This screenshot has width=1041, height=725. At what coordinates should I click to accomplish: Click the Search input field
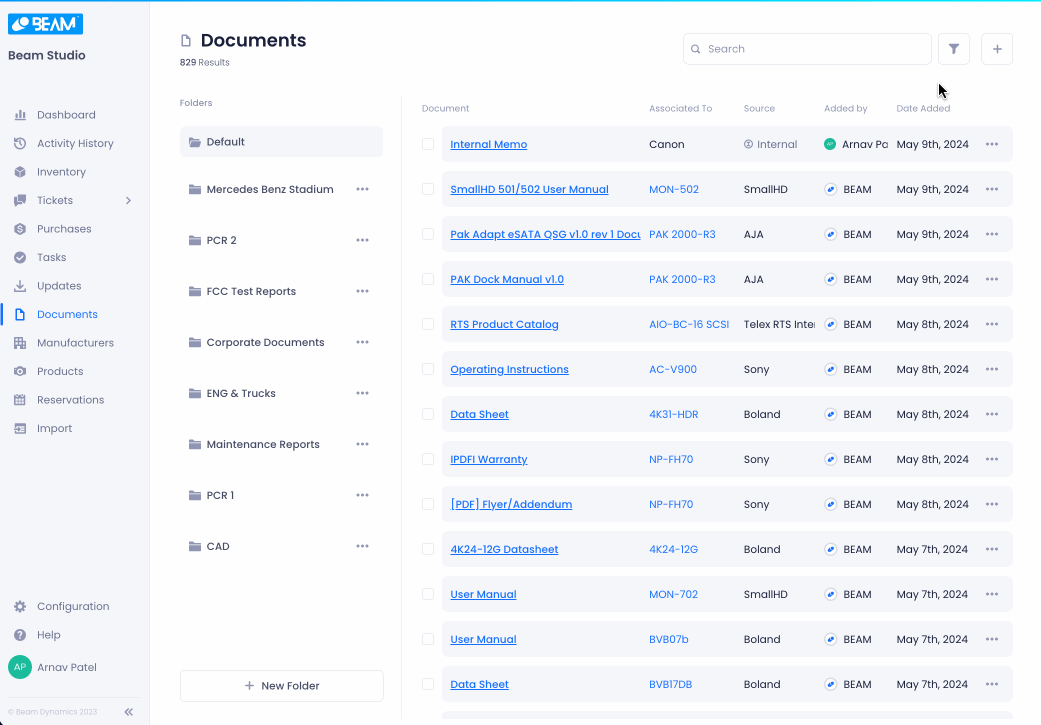coord(807,49)
